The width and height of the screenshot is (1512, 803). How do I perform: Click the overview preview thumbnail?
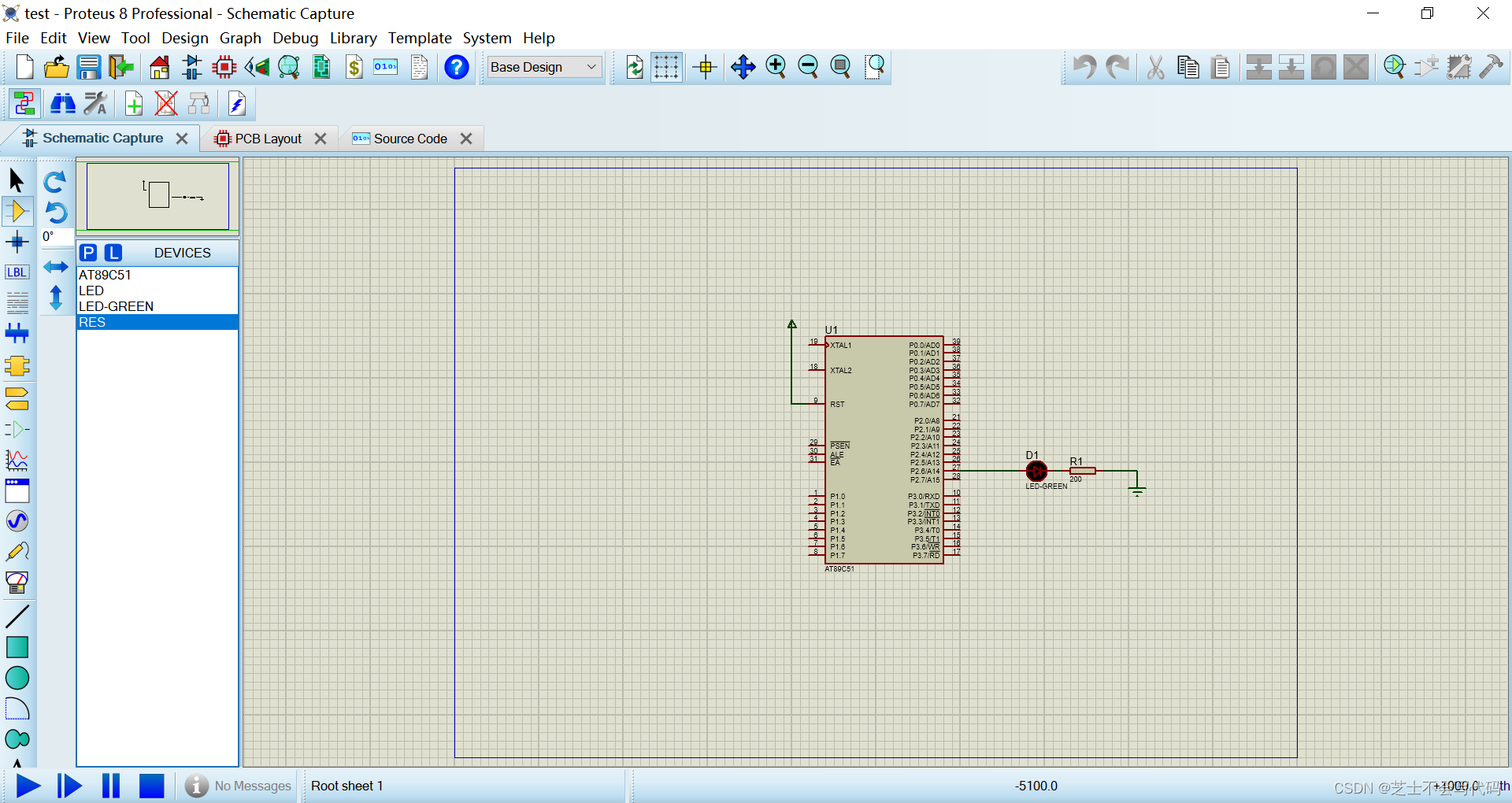157,196
